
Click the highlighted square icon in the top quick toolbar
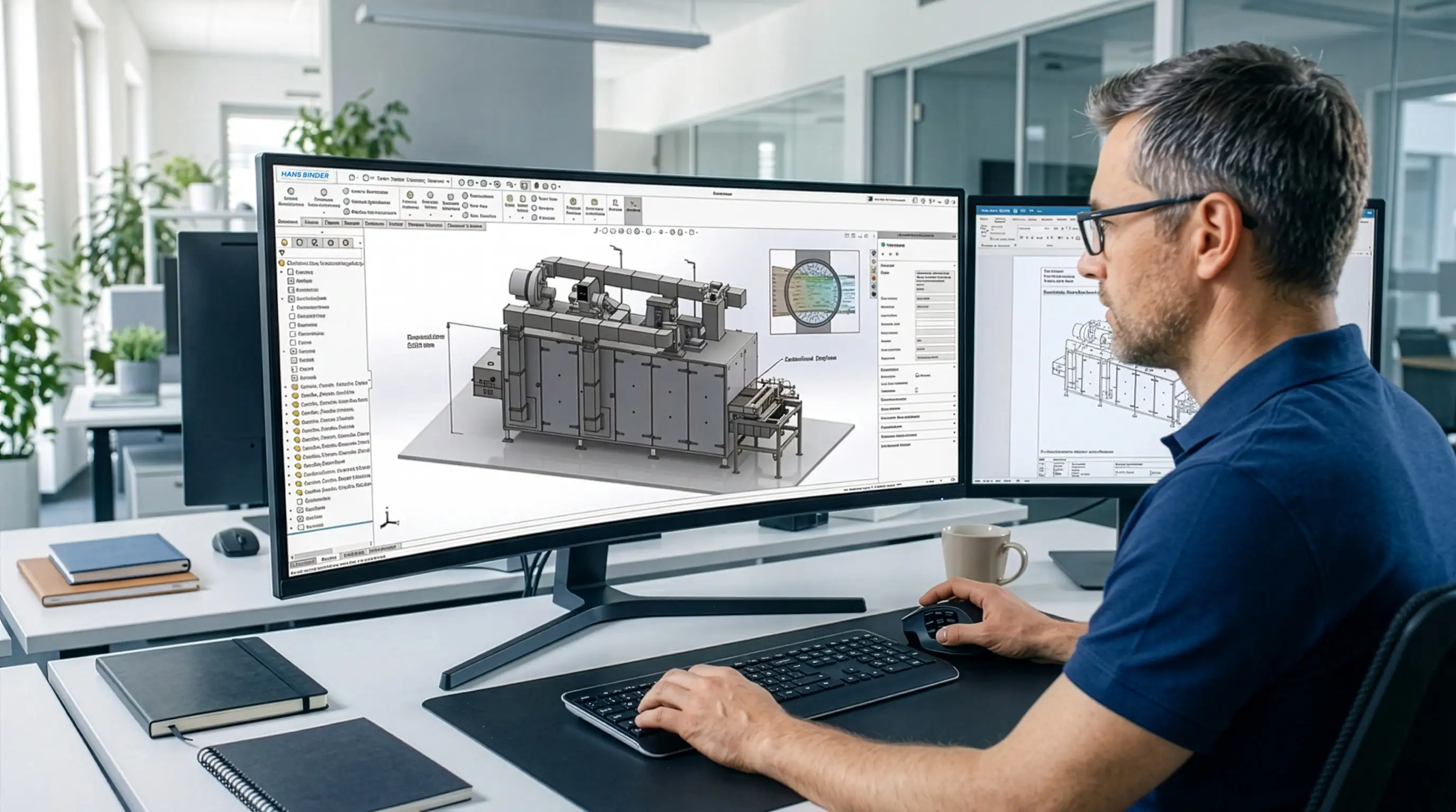524,186
